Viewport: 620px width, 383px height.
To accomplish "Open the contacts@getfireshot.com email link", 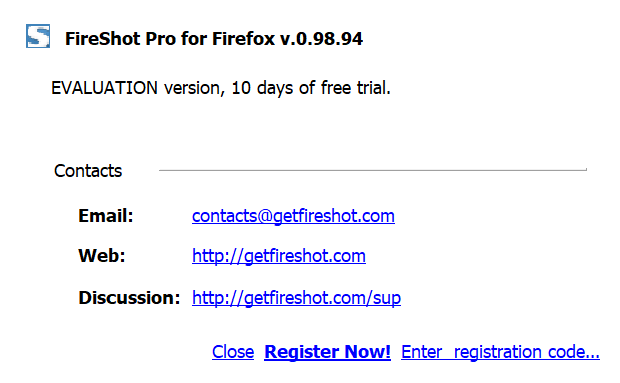I will point(293,216).
